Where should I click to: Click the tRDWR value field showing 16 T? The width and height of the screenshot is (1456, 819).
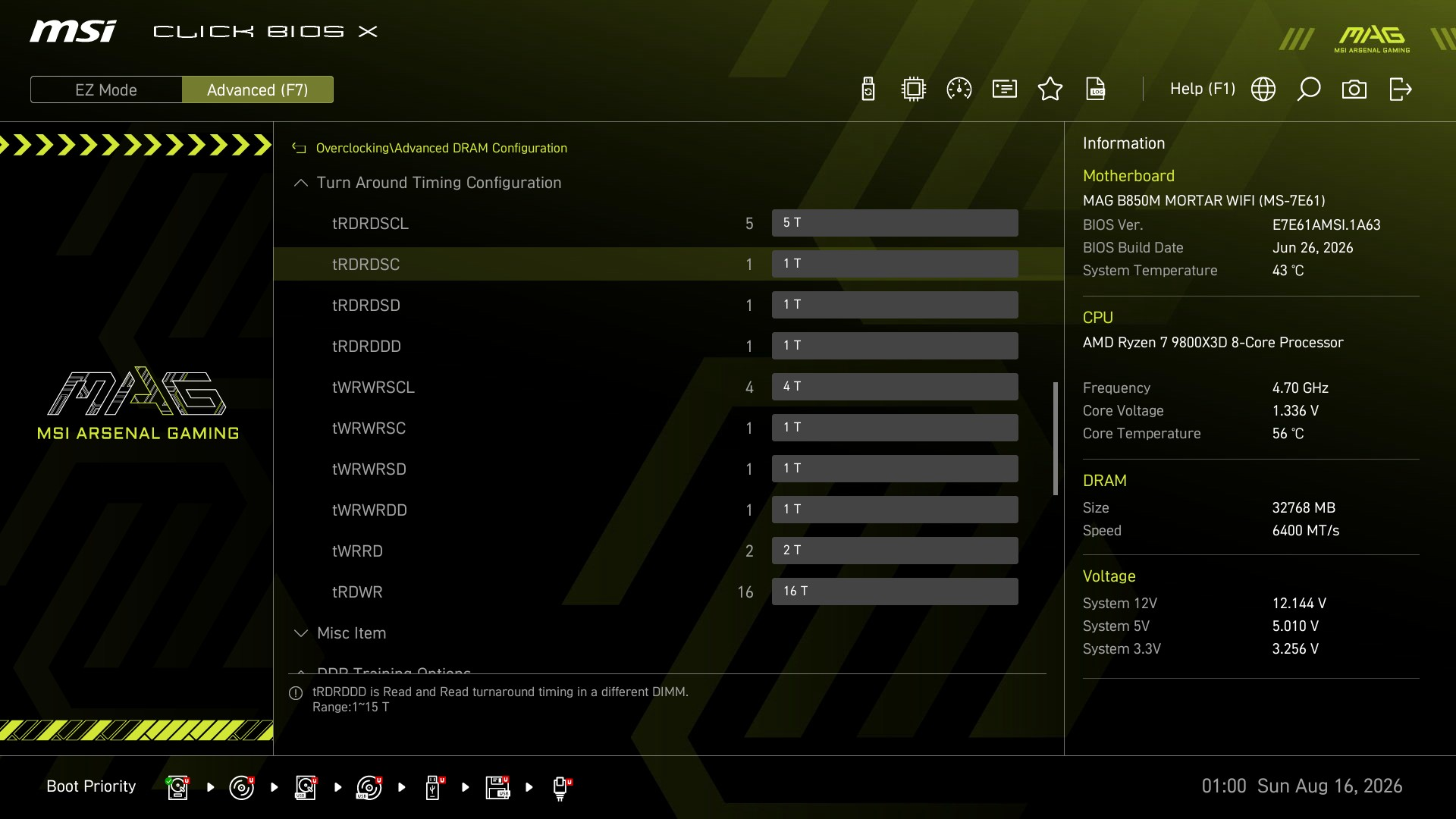pyautogui.click(x=895, y=591)
